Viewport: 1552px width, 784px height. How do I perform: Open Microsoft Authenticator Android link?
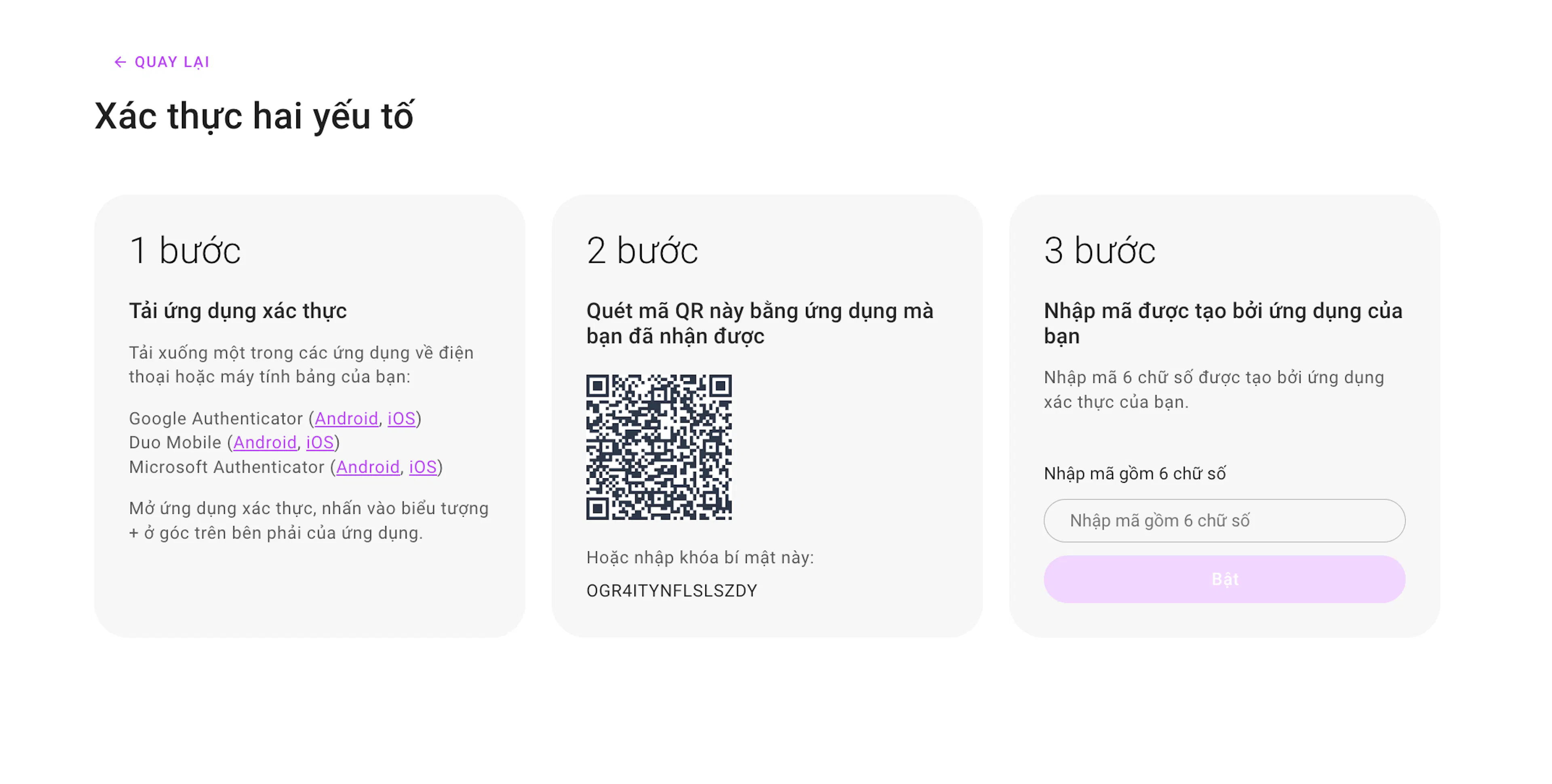(368, 467)
